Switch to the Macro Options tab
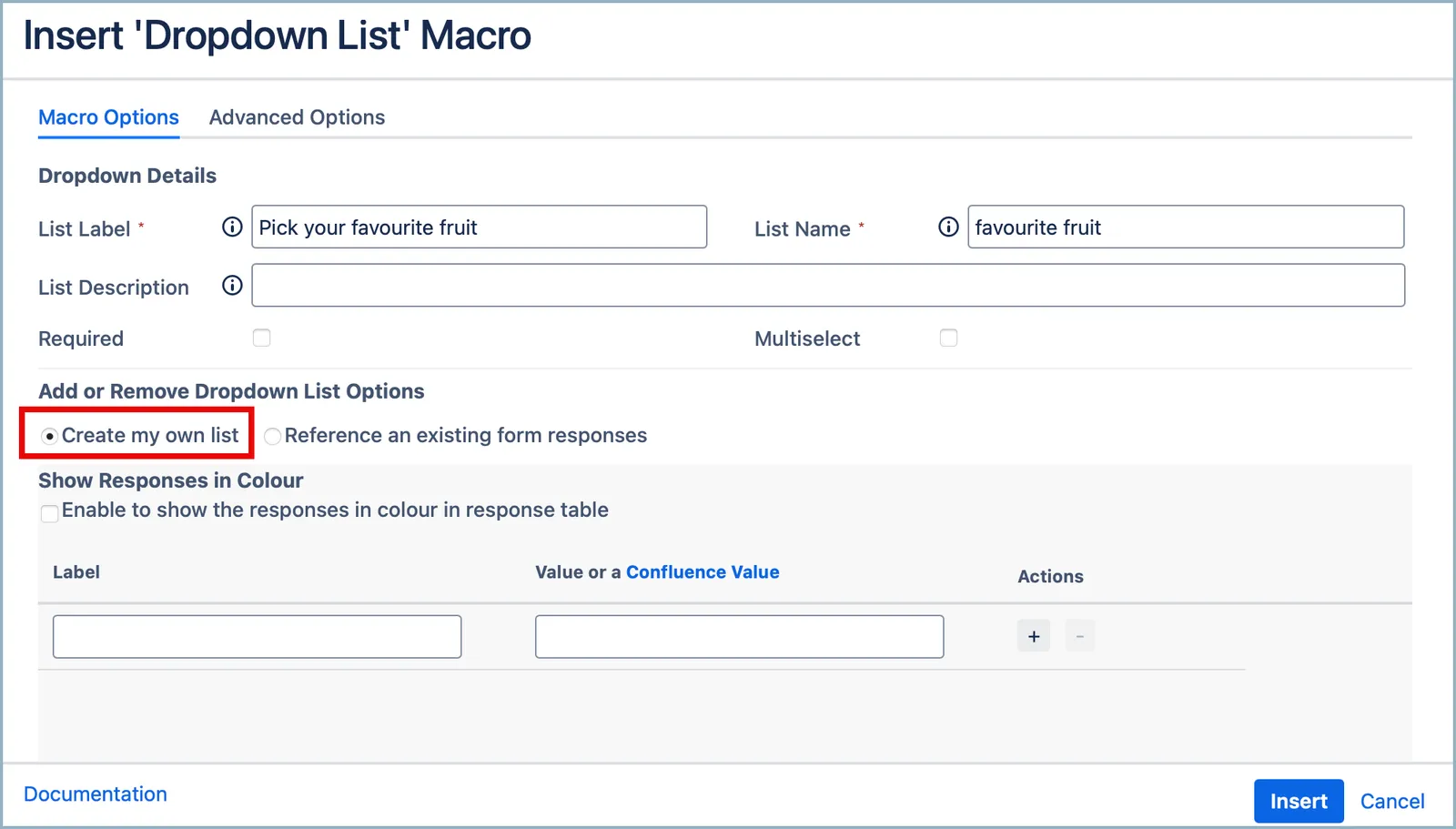The height and width of the screenshot is (829, 1456). pos(108,117)
